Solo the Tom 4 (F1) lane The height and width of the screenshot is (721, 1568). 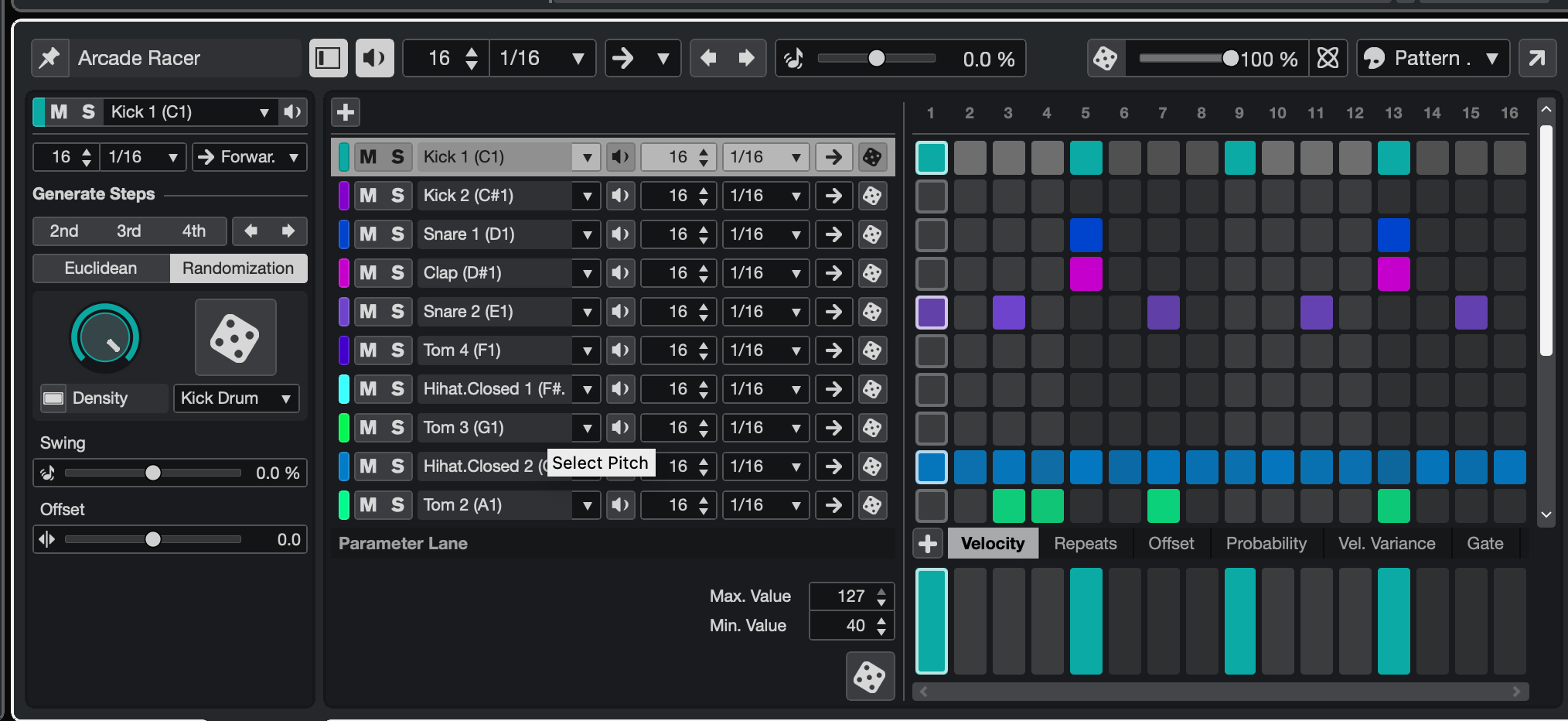click(397, 350)
